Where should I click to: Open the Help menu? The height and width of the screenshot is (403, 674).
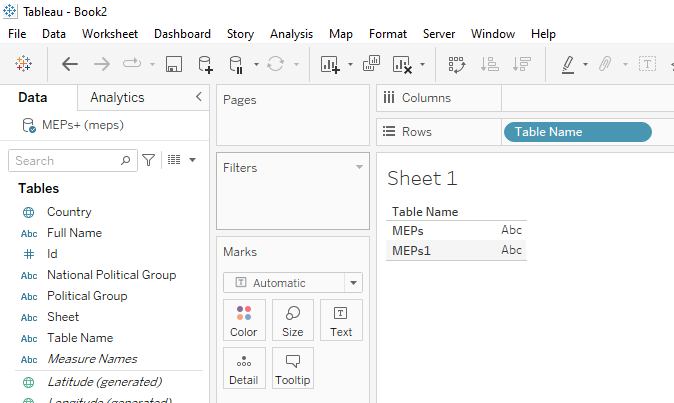coord(543,34)
